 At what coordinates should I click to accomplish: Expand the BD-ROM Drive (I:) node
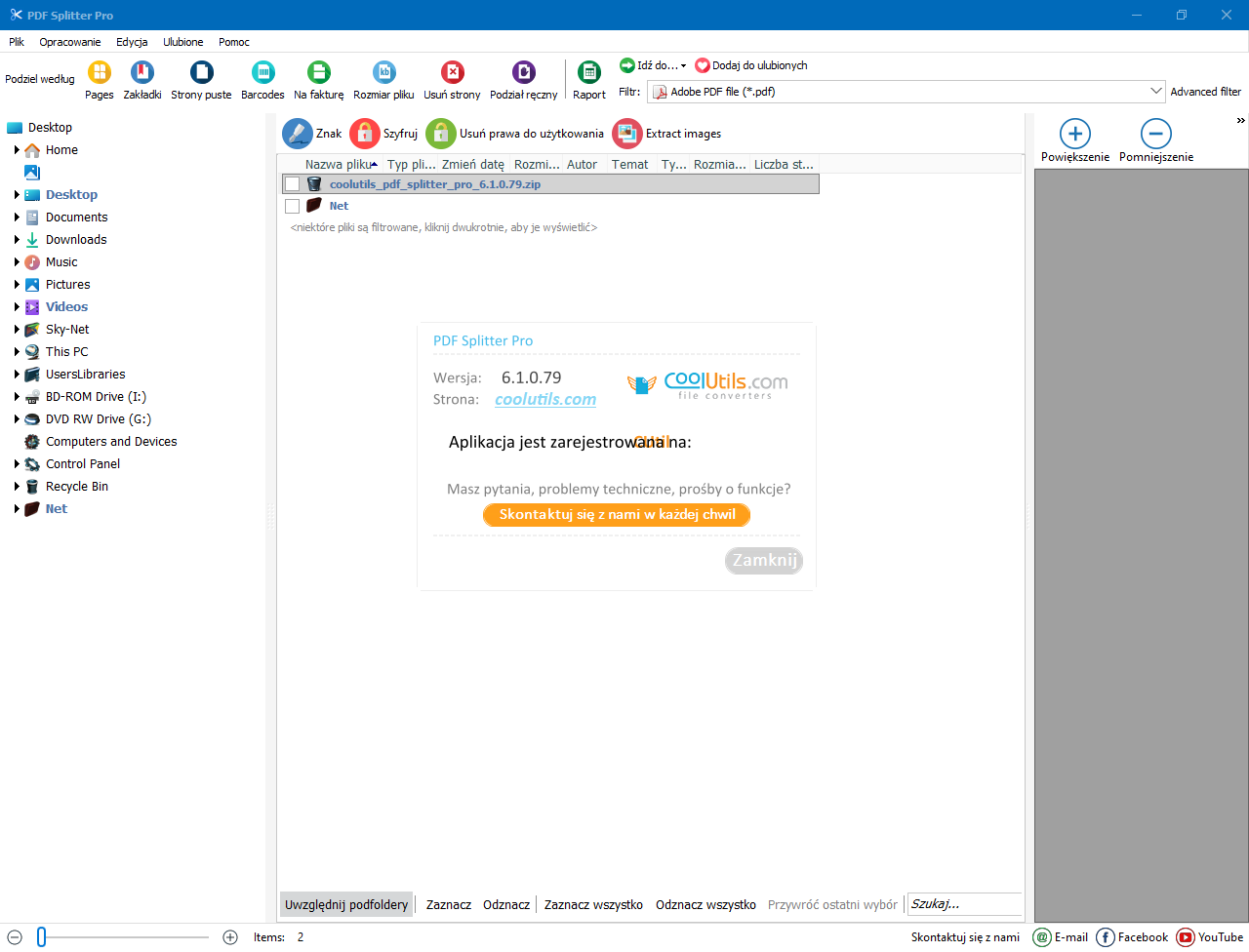click(17, 397)
